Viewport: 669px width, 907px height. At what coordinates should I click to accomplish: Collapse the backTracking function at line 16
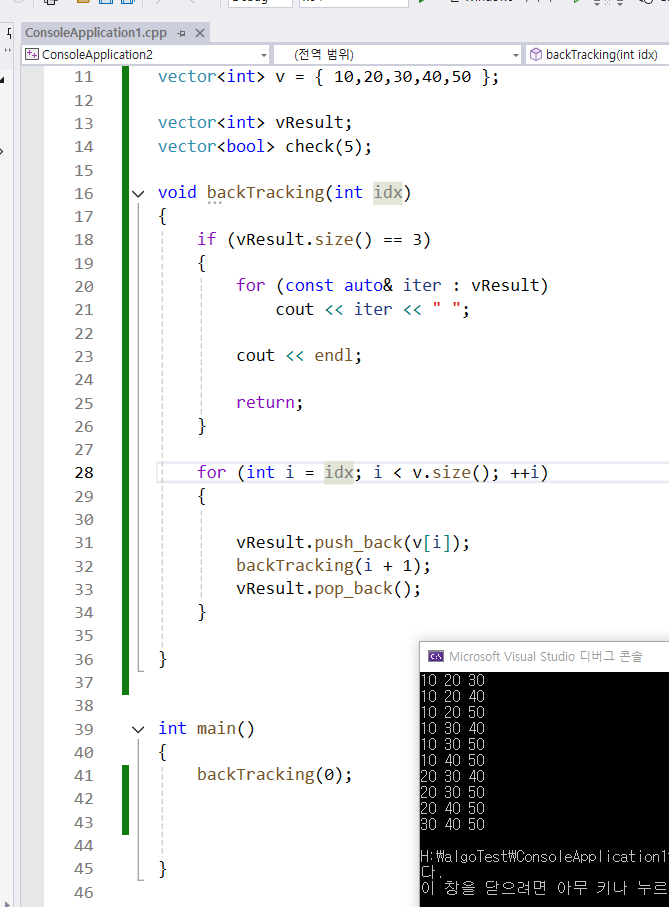pos(138,194)
